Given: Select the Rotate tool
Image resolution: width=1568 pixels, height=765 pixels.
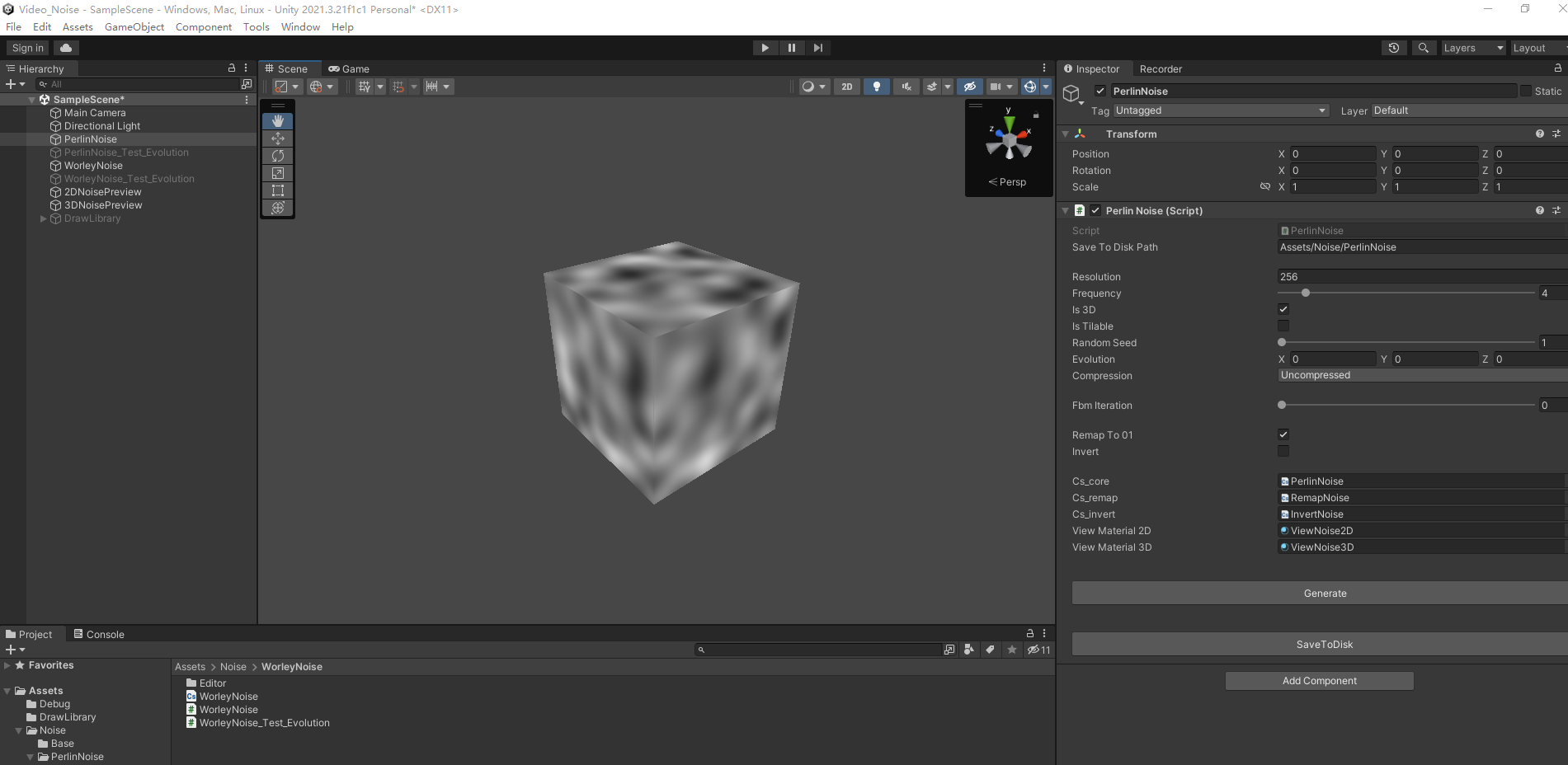Looking at the screenshot, I should coord(278,155).
